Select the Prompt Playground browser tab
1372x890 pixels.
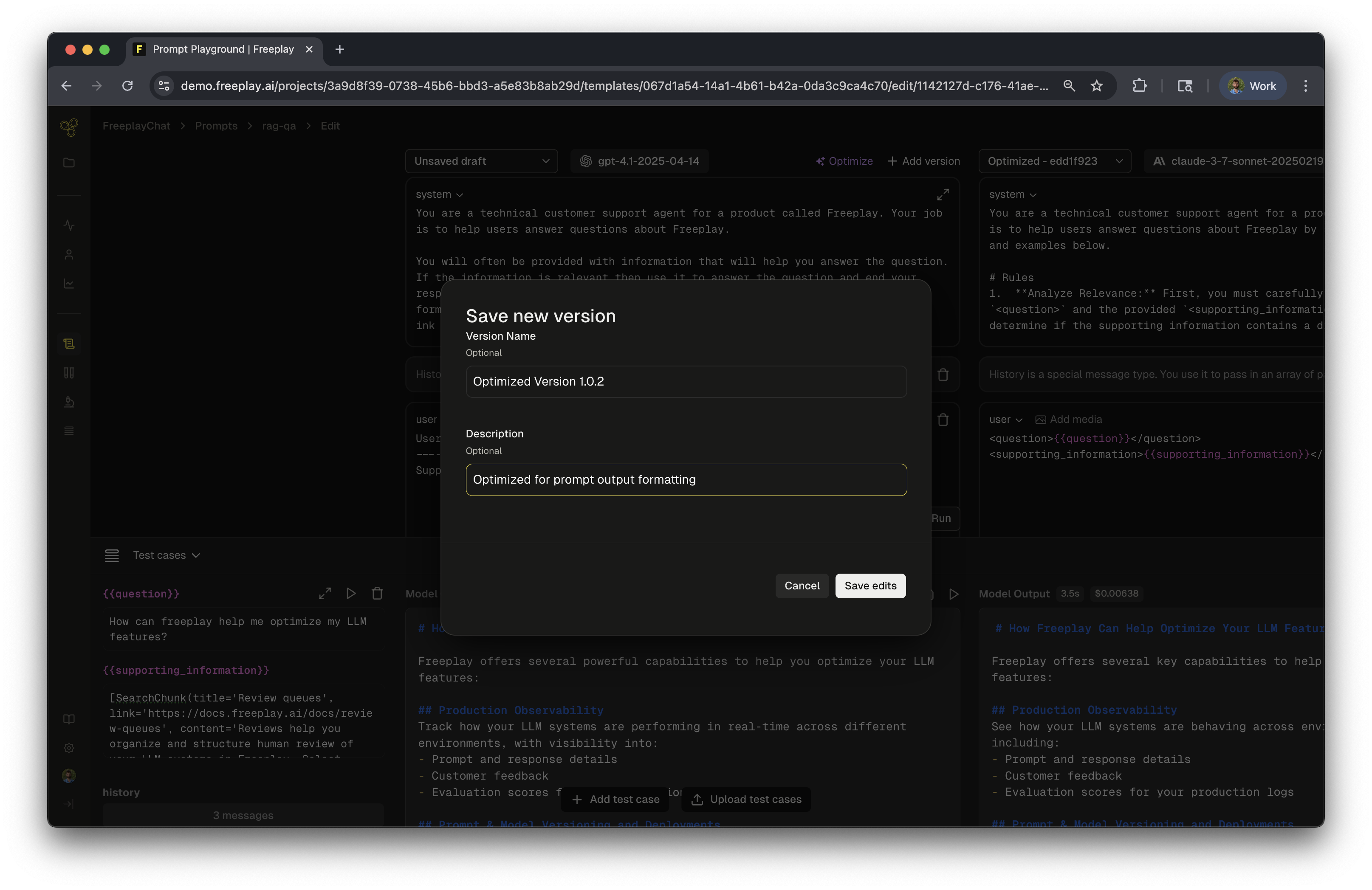[224, 50]
